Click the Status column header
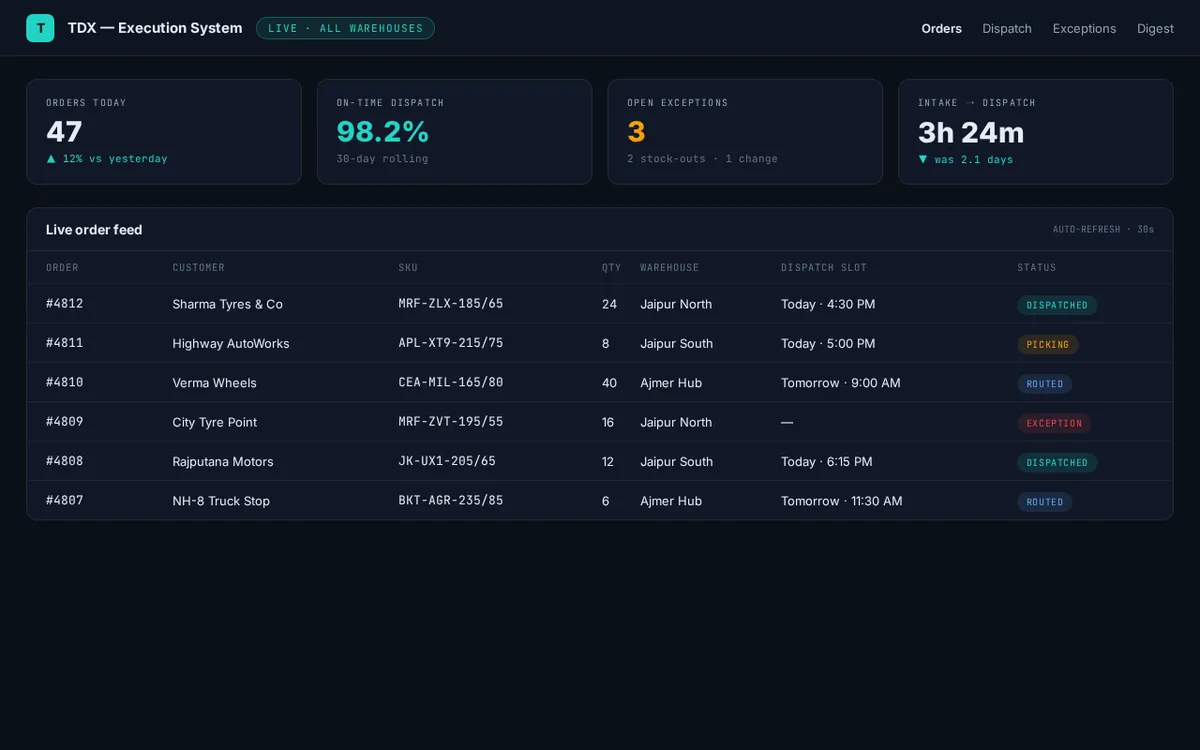 [1036, 268]
